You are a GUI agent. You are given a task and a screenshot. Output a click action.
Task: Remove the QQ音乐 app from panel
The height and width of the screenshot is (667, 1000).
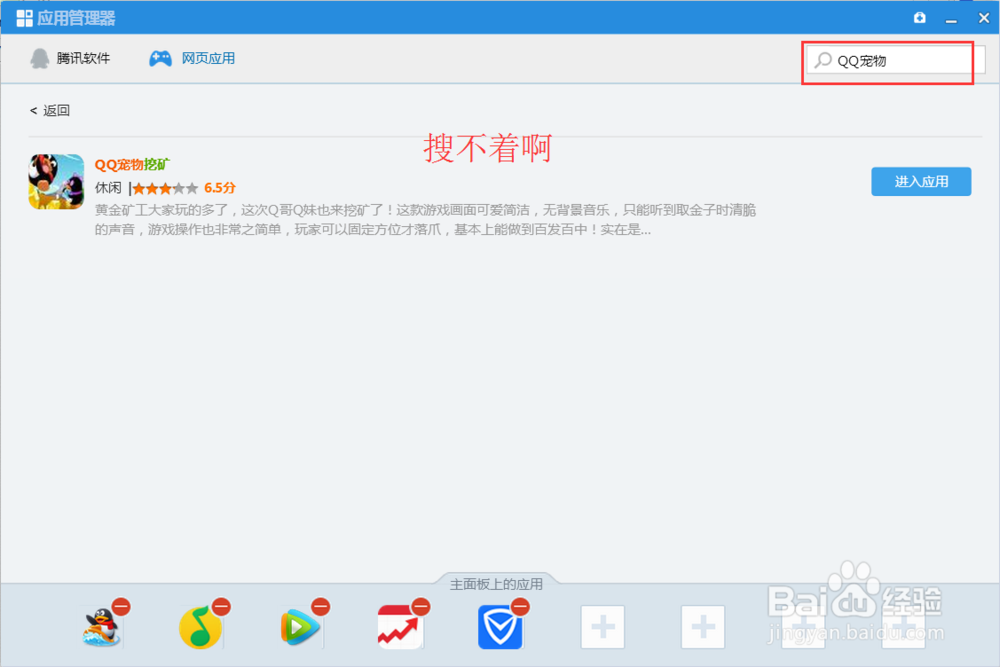[x=221, y=606]
